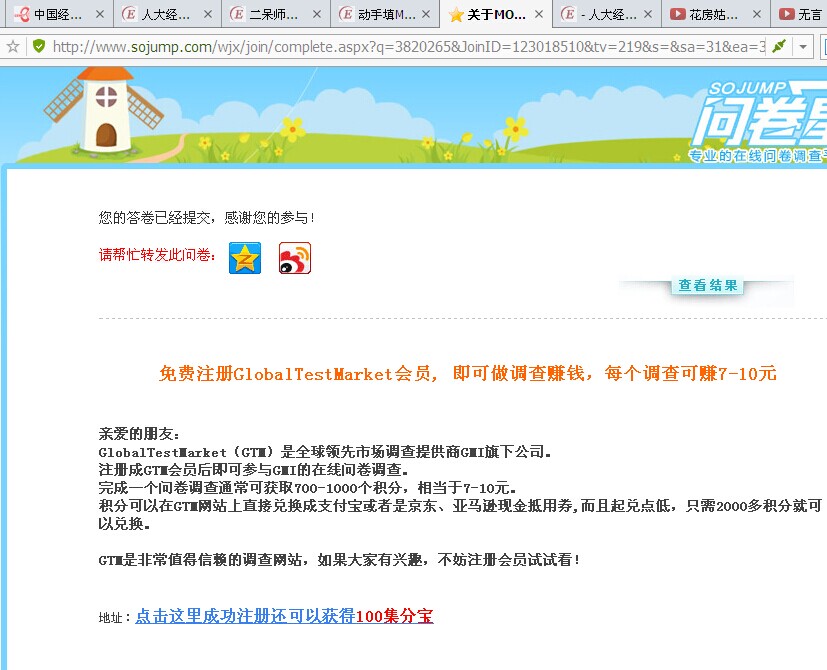
Task: Close the active 关于MO... tab
Action: pos(538,14)
